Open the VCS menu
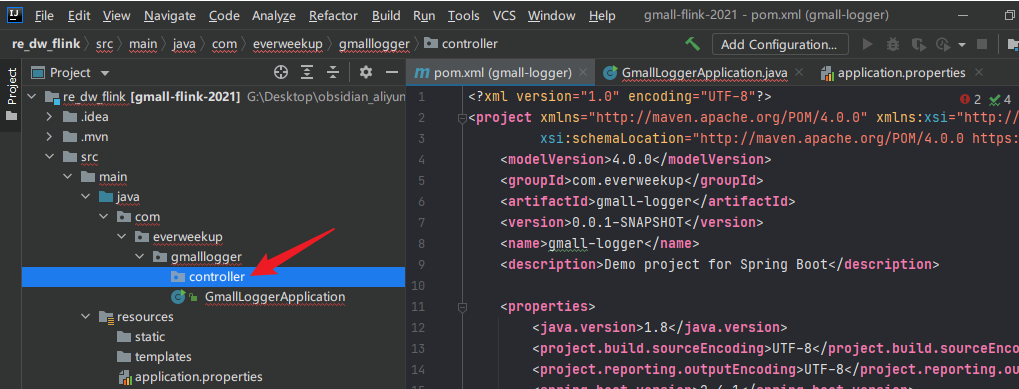 pos(504,16)
